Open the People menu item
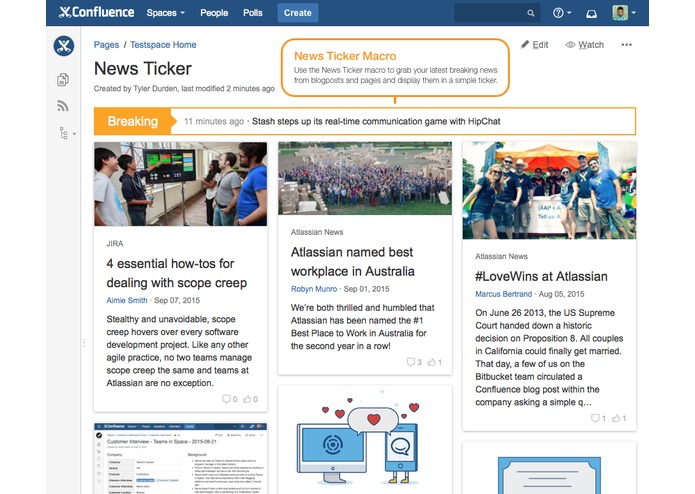Image resolution: width=695 pixels, height=494 pixels. (214, 13)
